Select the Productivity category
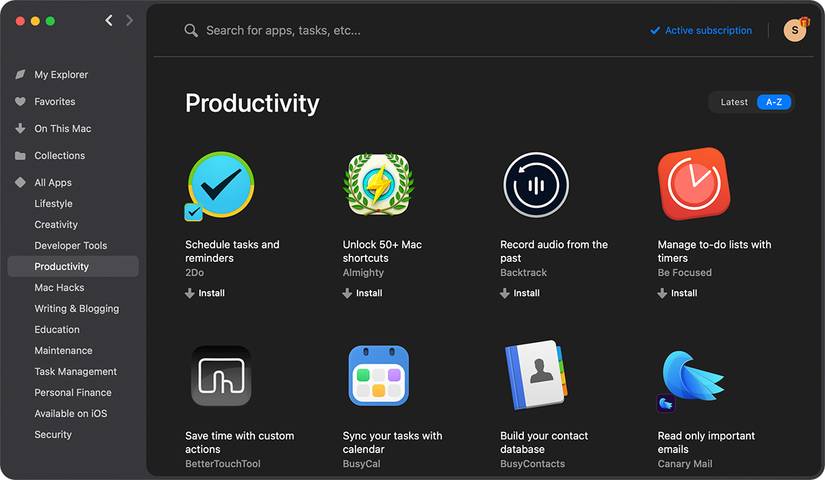 coord(73,266)
